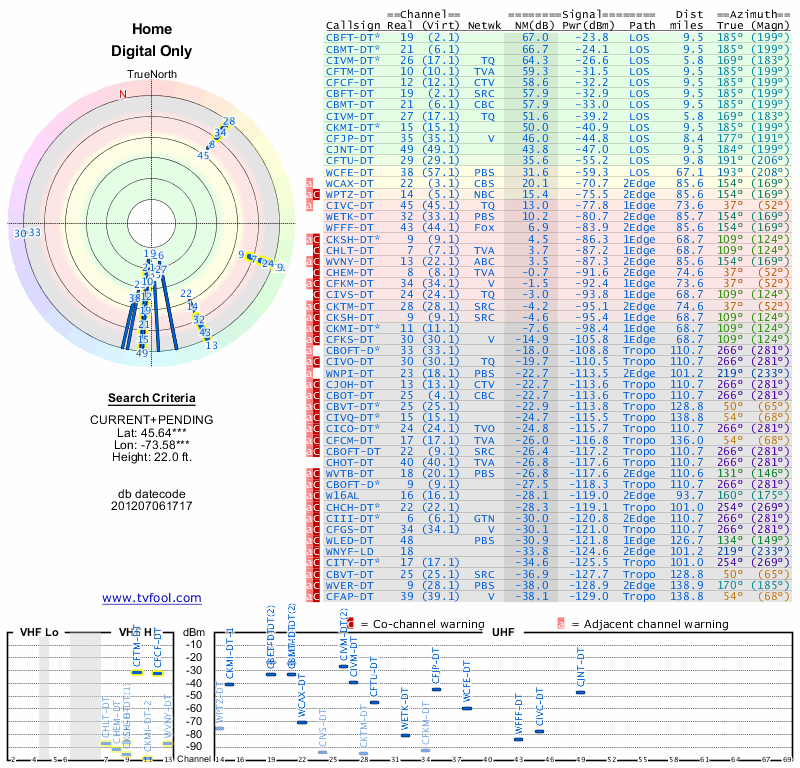Click the CFCF-DT callsign in the table
This screenshot has height=768, width=800.
(x=349, y=83)
